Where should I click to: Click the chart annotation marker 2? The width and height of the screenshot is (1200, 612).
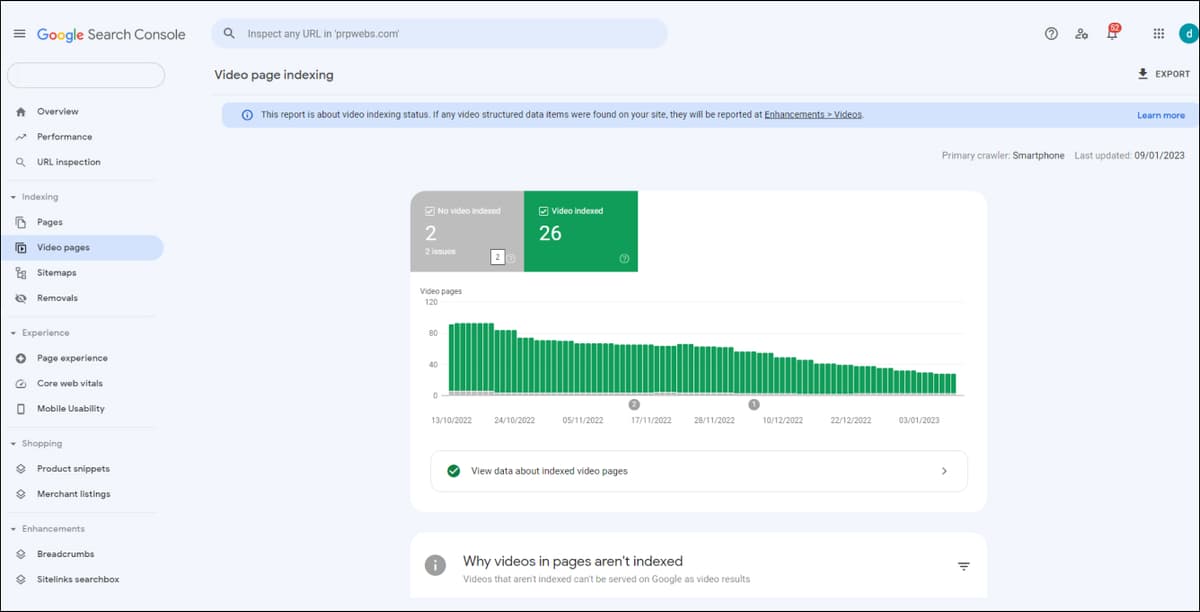pyautogui.click(x=634, y=404)
